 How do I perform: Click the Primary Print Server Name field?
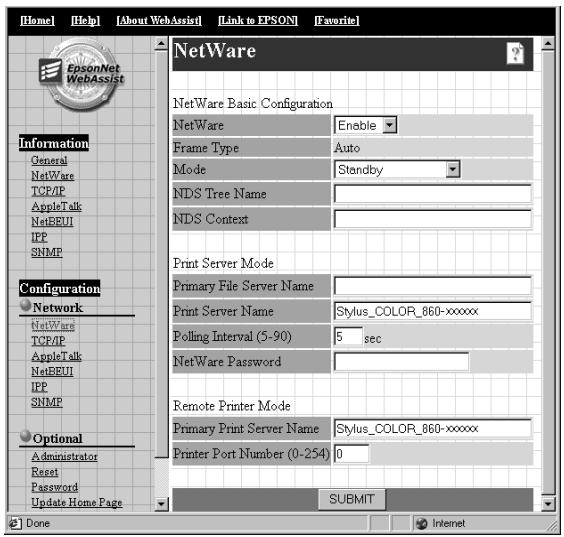point(433,428)
